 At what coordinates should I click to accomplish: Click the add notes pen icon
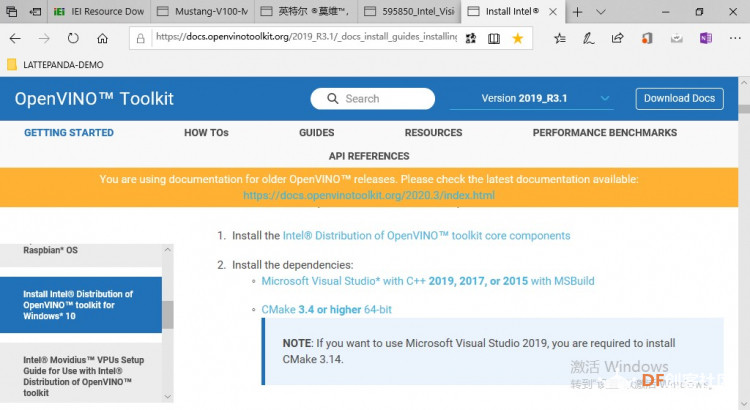(588, 38)
